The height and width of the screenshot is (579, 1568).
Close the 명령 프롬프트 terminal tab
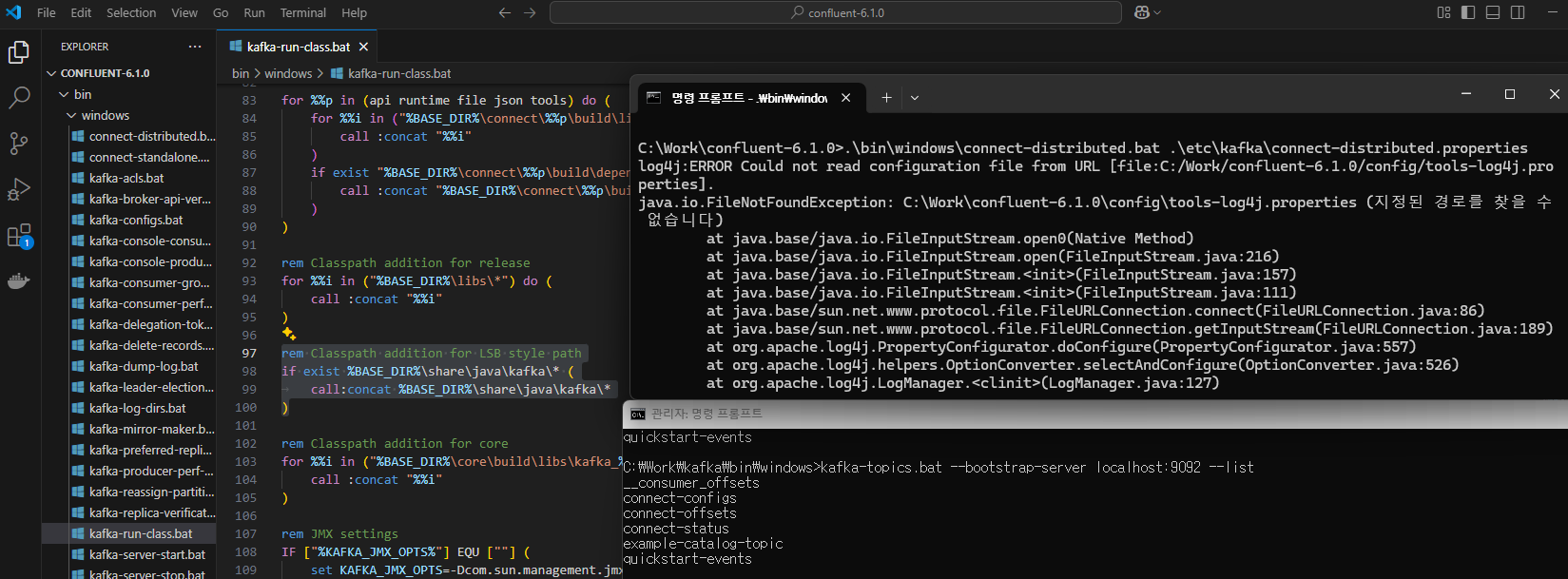845,98
